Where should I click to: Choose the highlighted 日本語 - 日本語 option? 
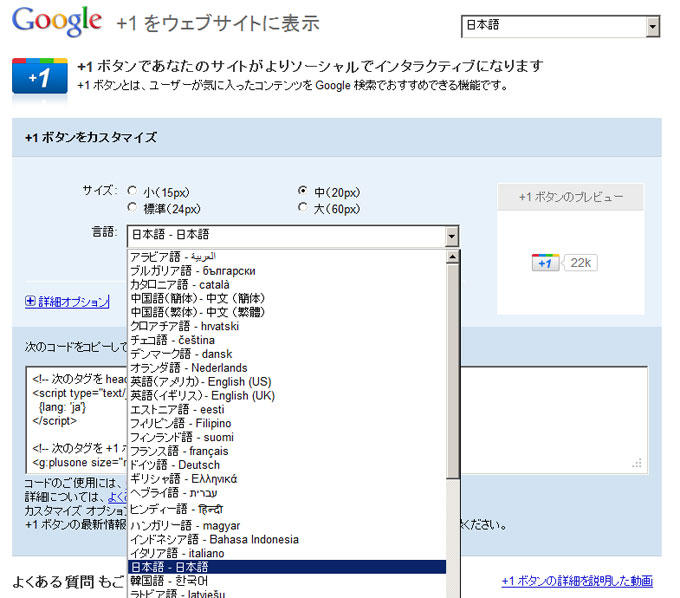point(287,567)
